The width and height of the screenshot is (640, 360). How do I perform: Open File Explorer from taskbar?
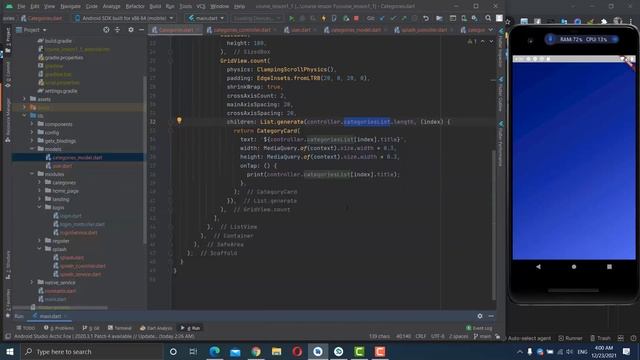[x=276, y=351]
